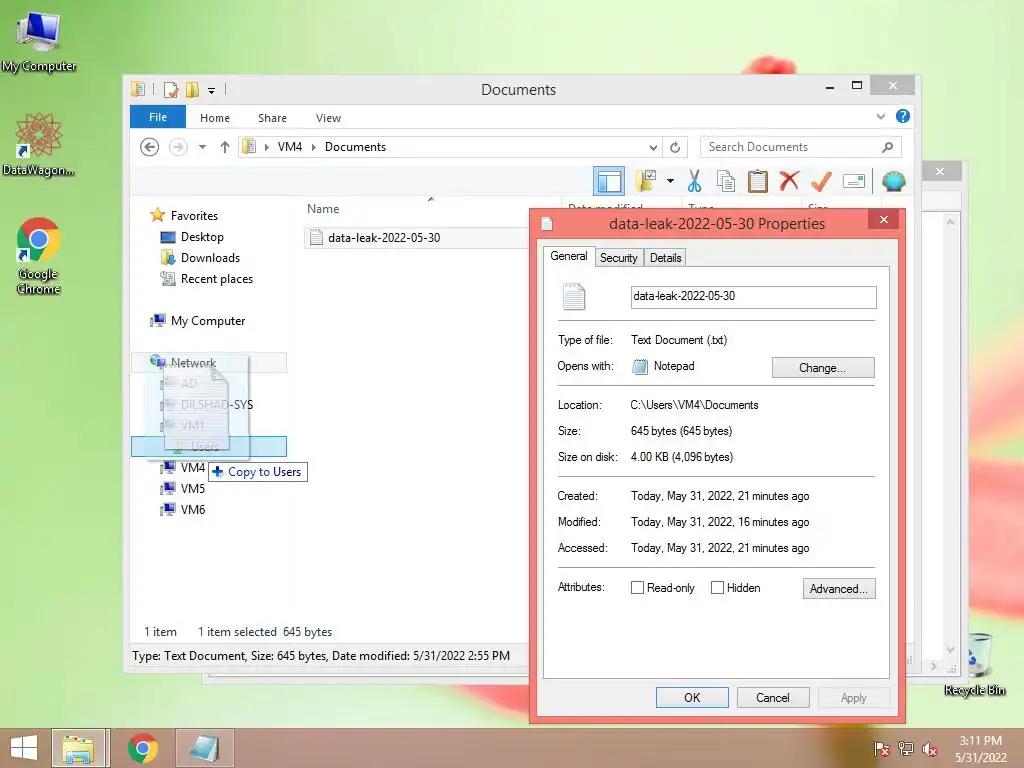Toggle the Hidden attribute checkbox
This screenshot has width=1024, height=768.
(717, 588)
